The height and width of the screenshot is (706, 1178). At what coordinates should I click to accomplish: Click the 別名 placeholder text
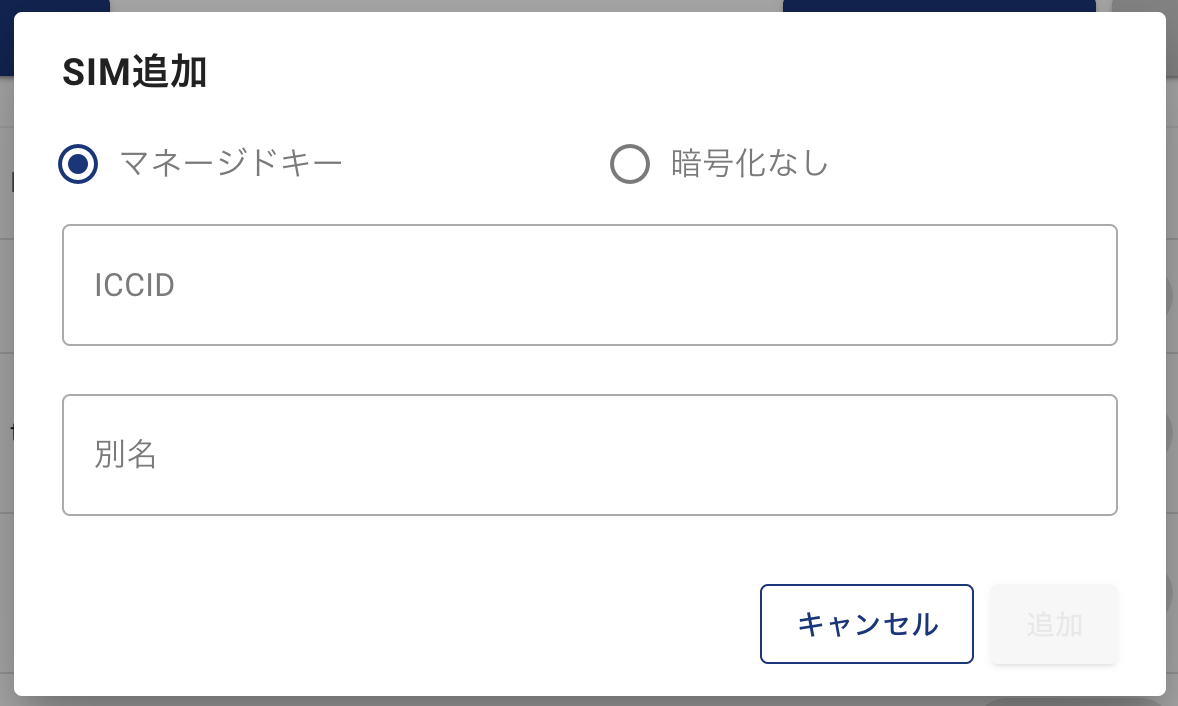click(x=126, y=455)
